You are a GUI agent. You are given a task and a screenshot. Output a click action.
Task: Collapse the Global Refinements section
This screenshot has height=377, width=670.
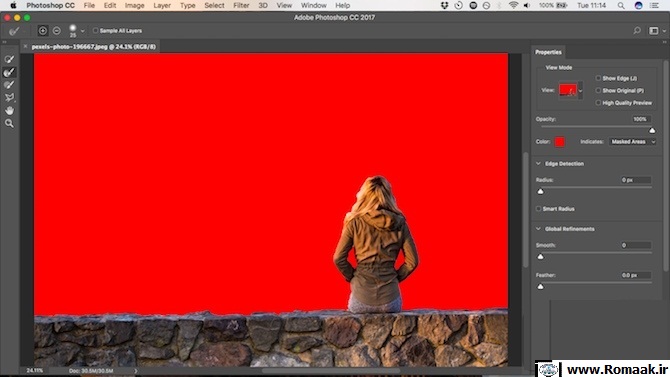pos(538,229)
